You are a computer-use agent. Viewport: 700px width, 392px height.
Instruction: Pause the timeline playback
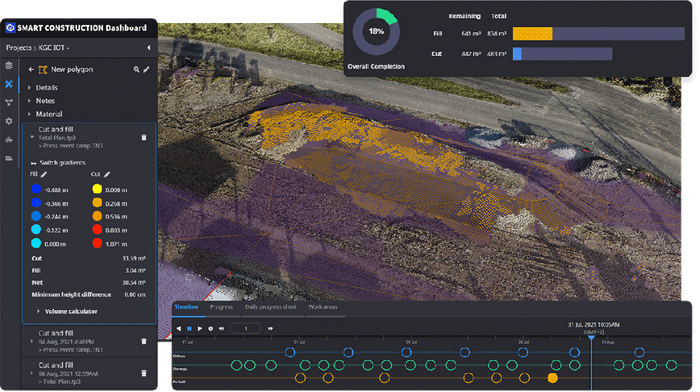click(x=189, y=329)
